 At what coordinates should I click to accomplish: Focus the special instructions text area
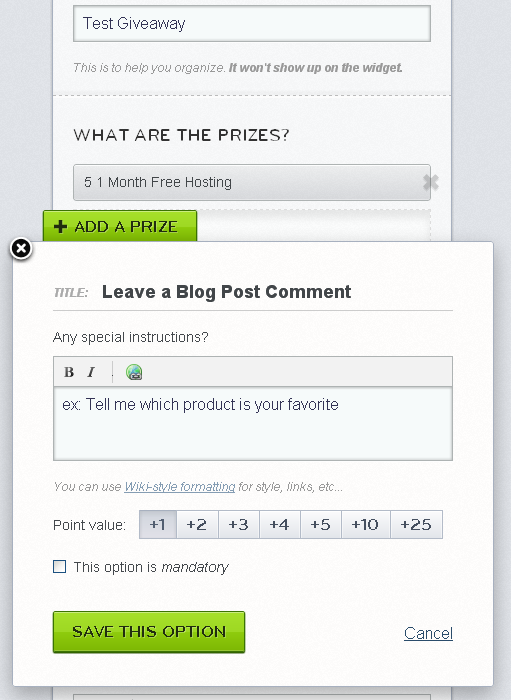pos(253,423)
